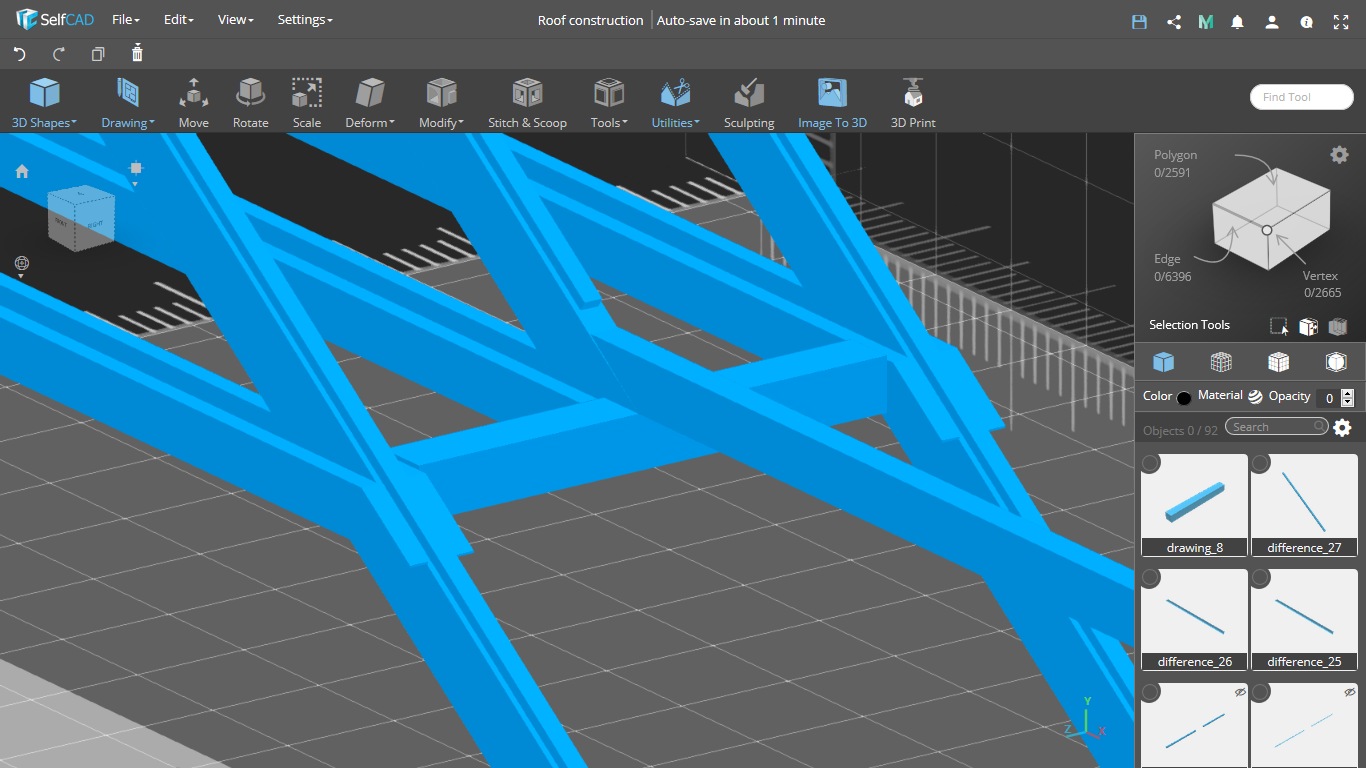Image resolution: width=1366 pixels, height=768 pixels.
Task: Open the View menu
Action: pyautogui.click(x=236, y=20)
